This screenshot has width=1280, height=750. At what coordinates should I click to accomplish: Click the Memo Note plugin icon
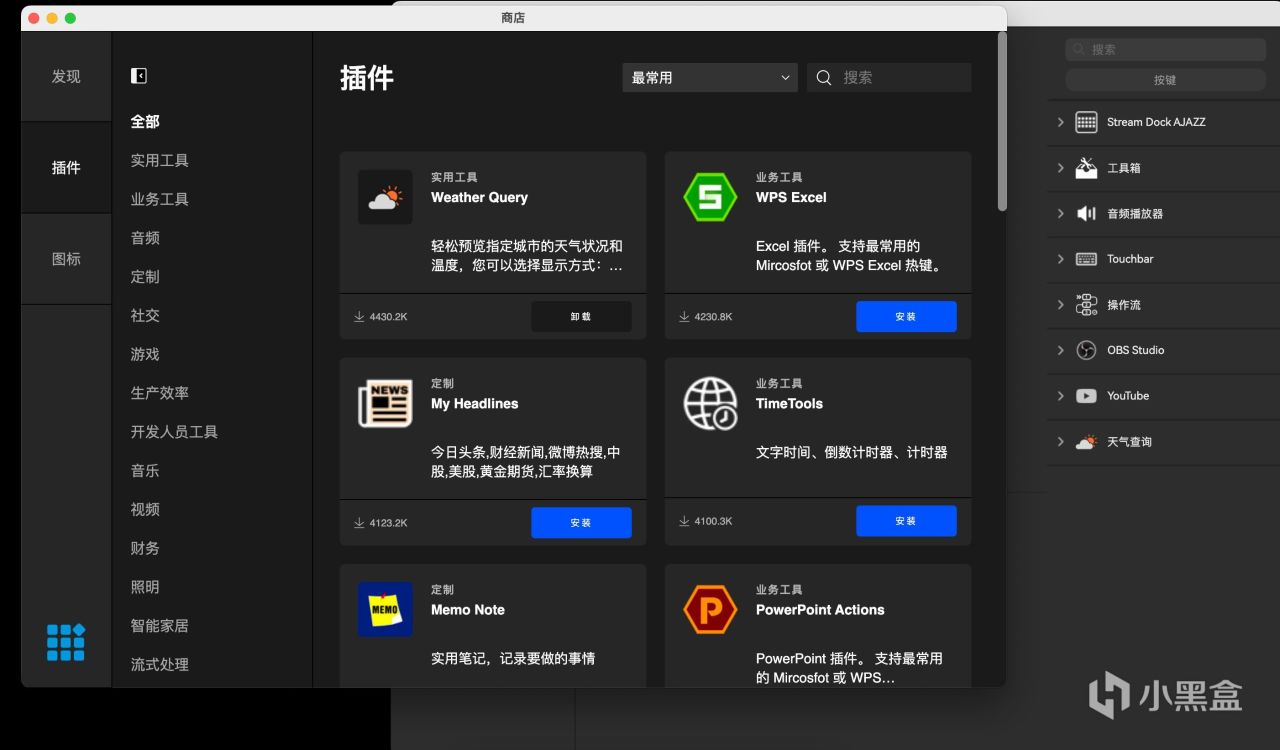pyautogui.click(x=385, y=609)
